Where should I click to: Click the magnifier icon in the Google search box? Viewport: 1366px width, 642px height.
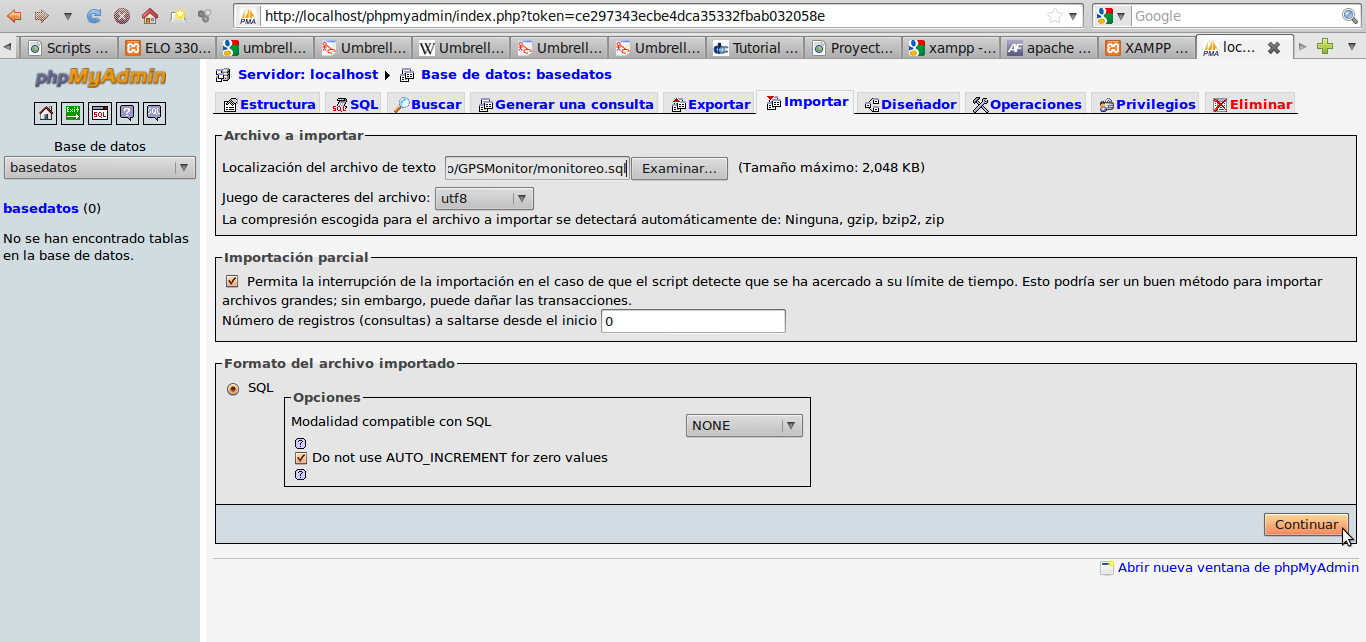(1349, 16)
